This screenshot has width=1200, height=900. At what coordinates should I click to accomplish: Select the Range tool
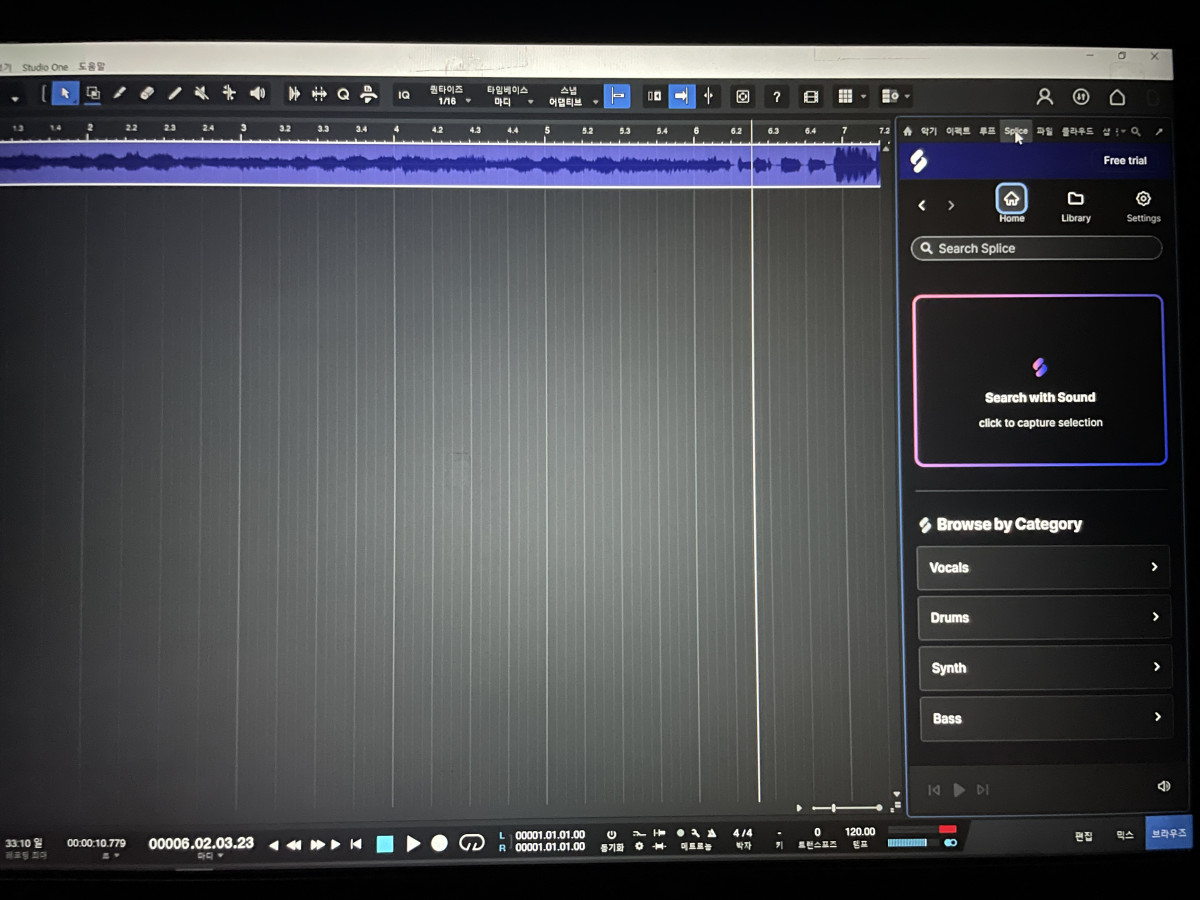pos(93,94)
